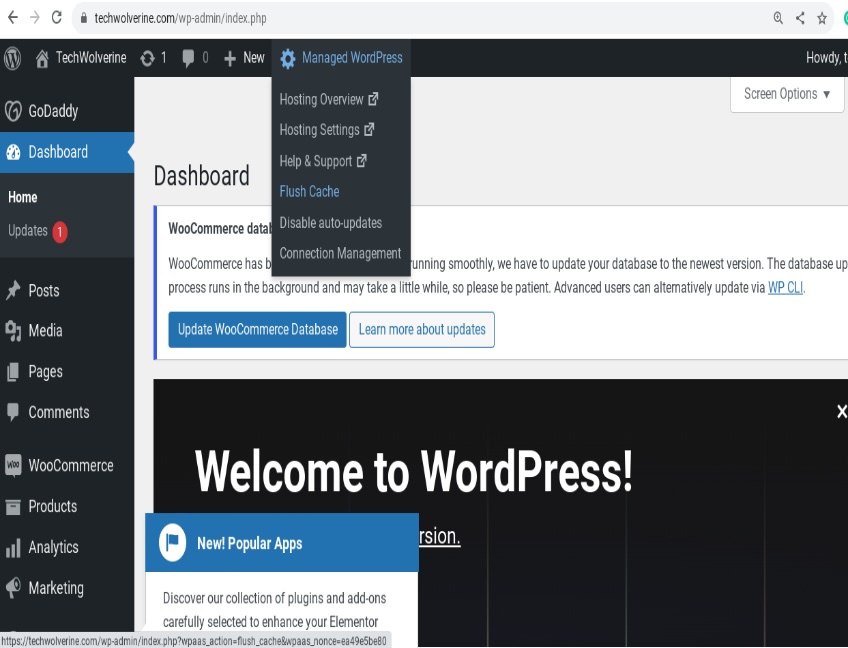Open the Posts sidebar label

coord(44,290)
